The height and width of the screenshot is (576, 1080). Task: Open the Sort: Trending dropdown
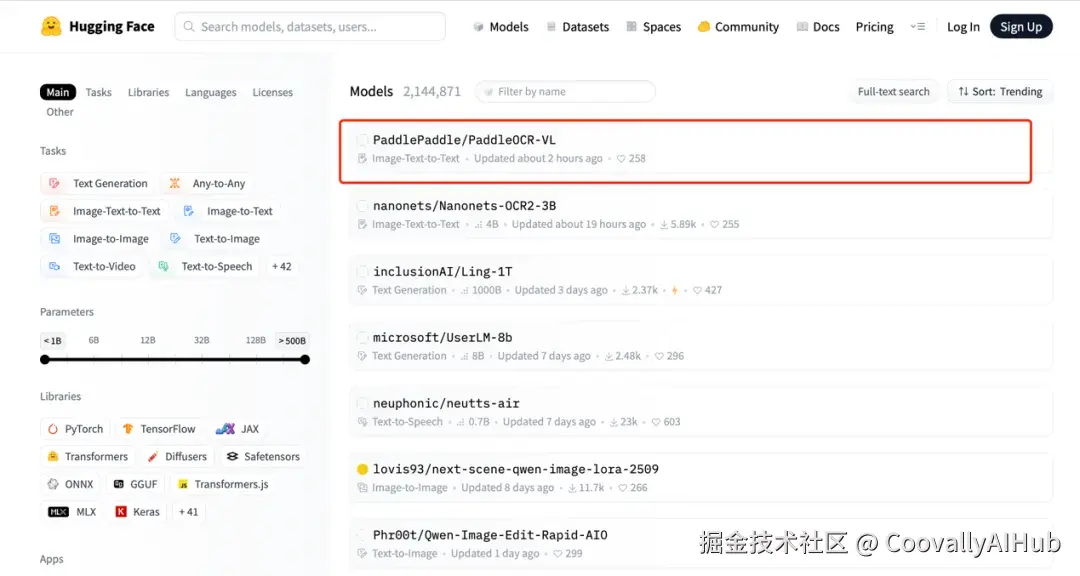[999, 91]
